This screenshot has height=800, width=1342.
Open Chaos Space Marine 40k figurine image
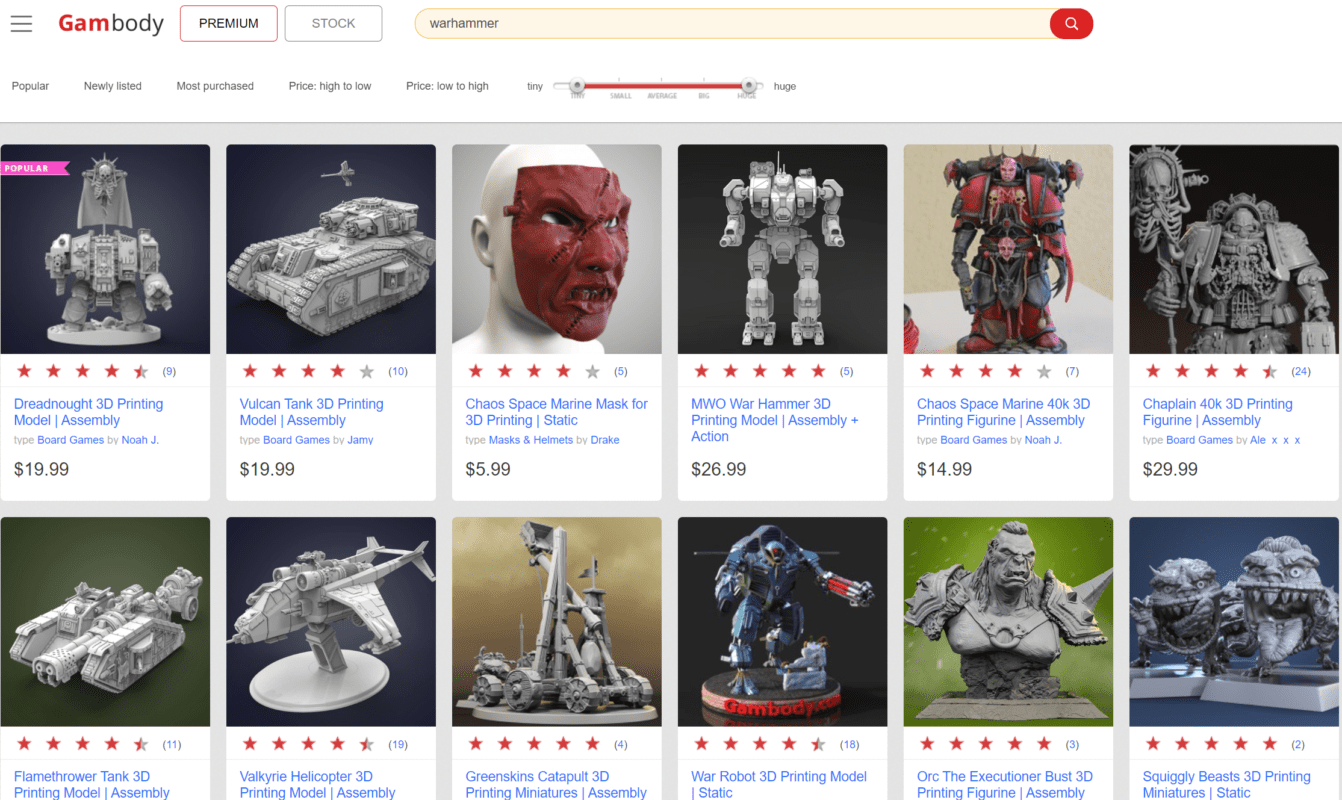1008,249
